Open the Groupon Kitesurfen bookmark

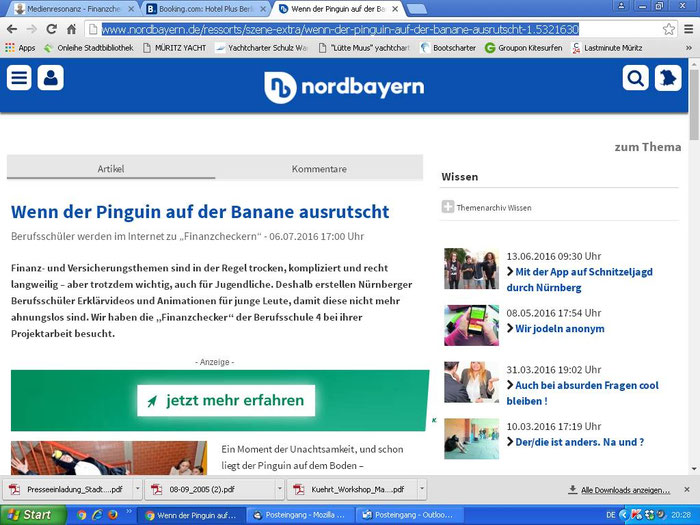[x=524, y=48]
